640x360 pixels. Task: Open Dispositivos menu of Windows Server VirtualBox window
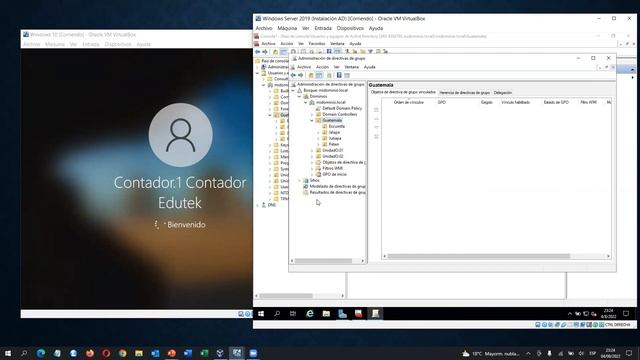[350, 28]
